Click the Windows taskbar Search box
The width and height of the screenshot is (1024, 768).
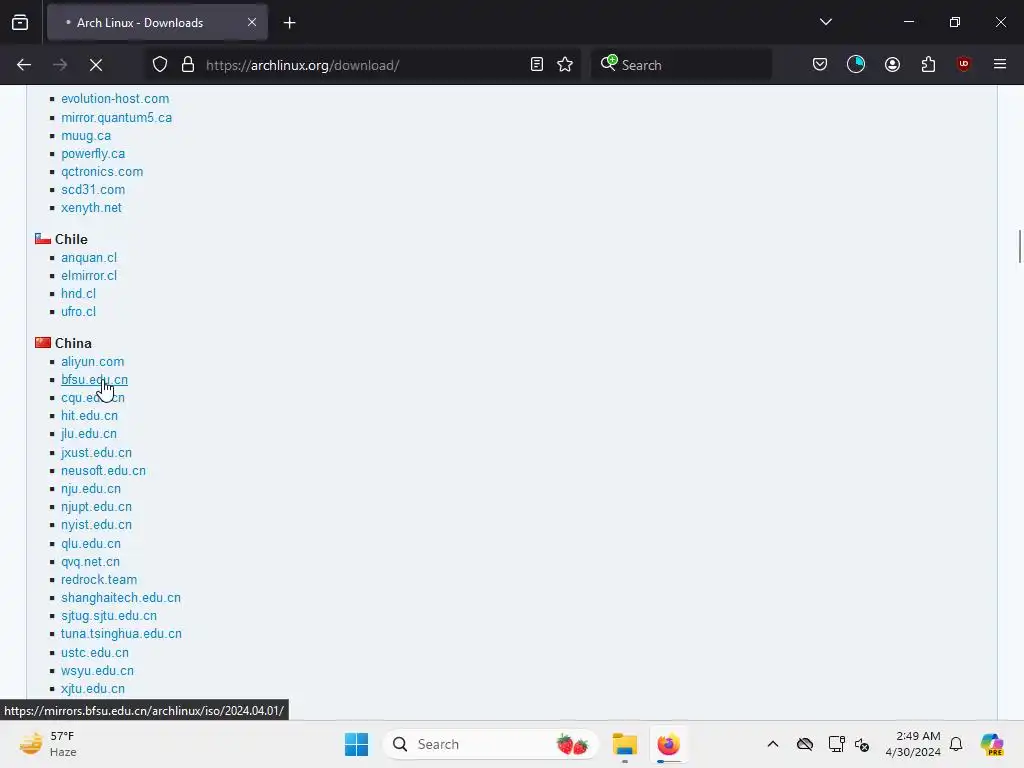[490, 744]
